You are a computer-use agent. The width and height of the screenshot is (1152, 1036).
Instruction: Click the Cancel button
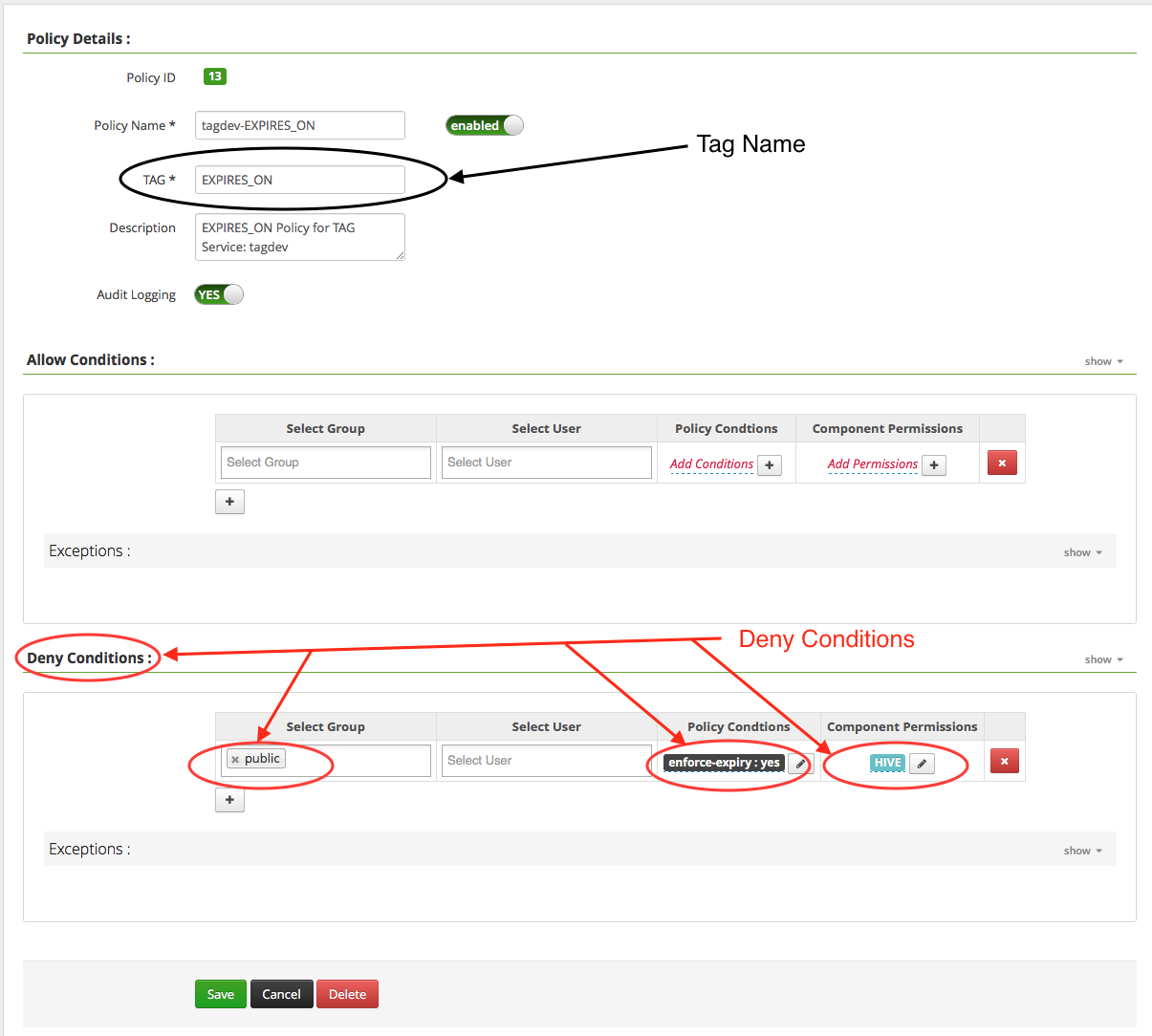[281, 994]
